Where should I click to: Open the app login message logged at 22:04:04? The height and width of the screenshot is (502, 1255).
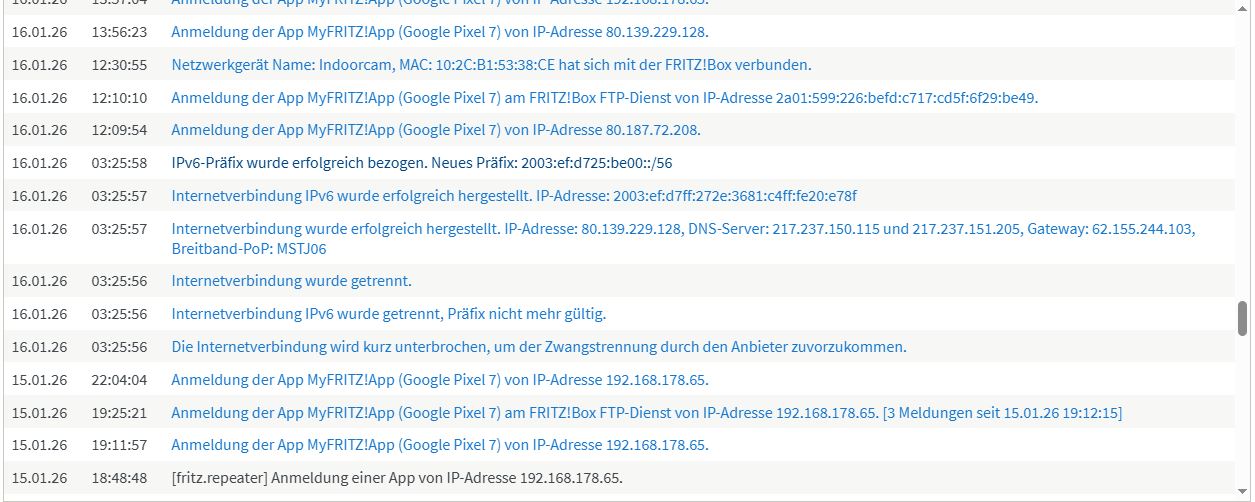(x=439, y=380)
